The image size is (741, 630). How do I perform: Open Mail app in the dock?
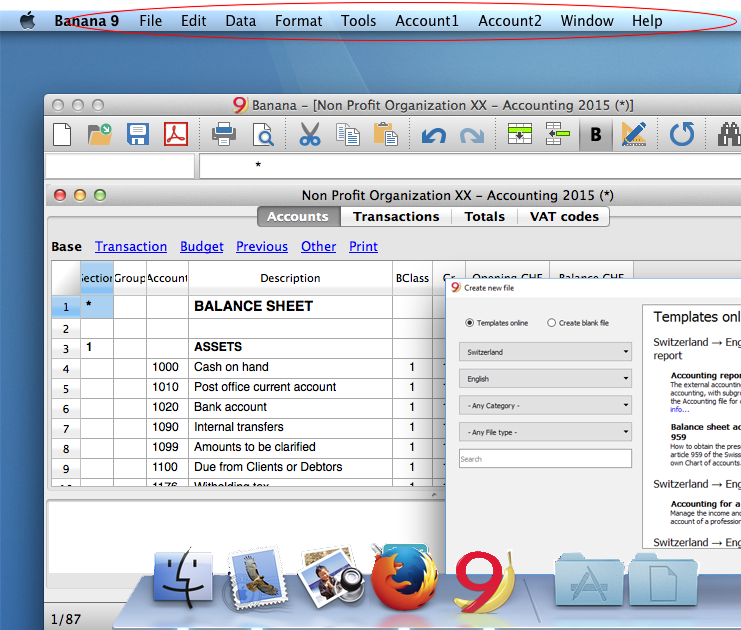coord(257,580)
